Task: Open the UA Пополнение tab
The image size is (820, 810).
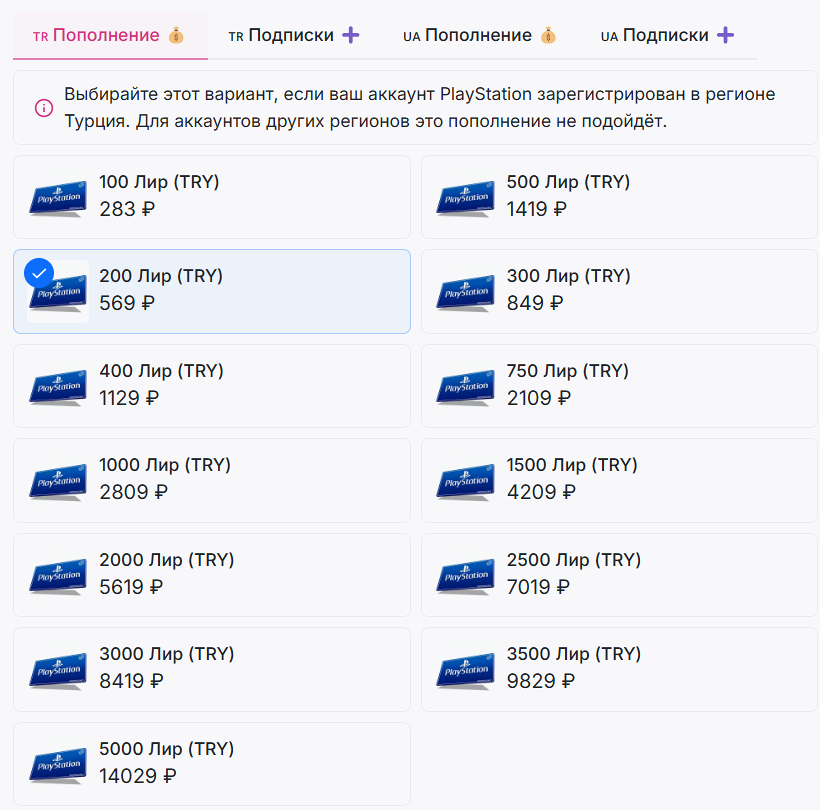Action: coord(480,36)
